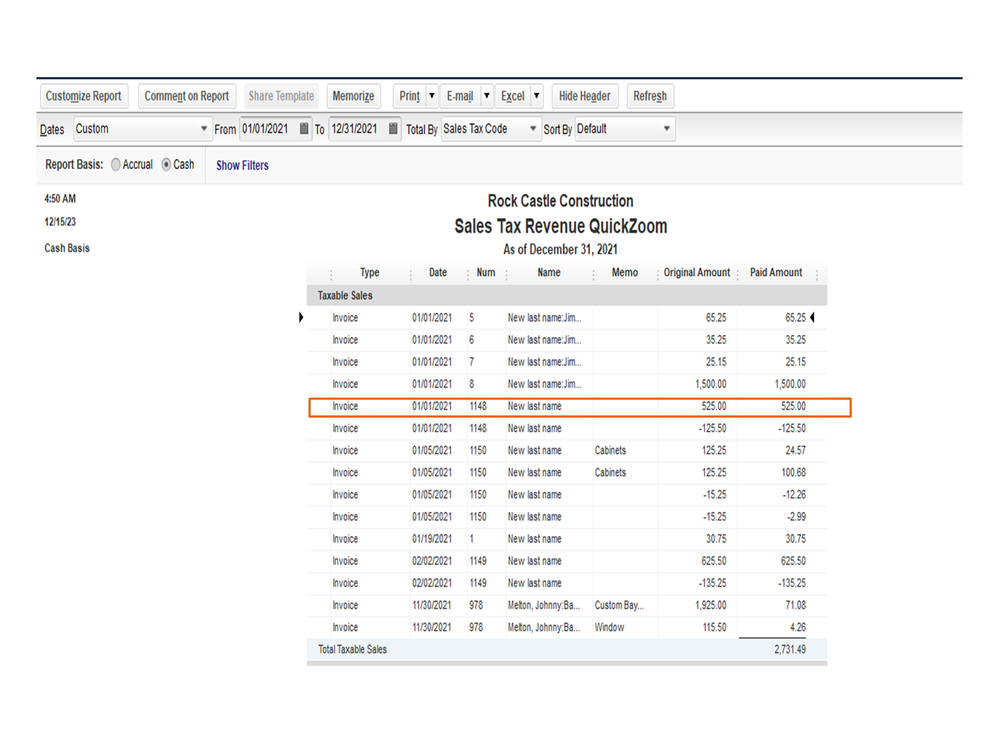Click the Customize Report button
999x749 pixels.
[83, 96]
